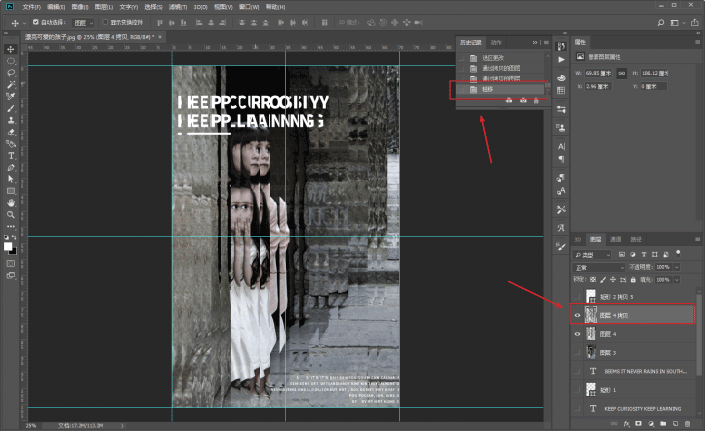Select the Brush tool in toolbar

tap(11, 108)
